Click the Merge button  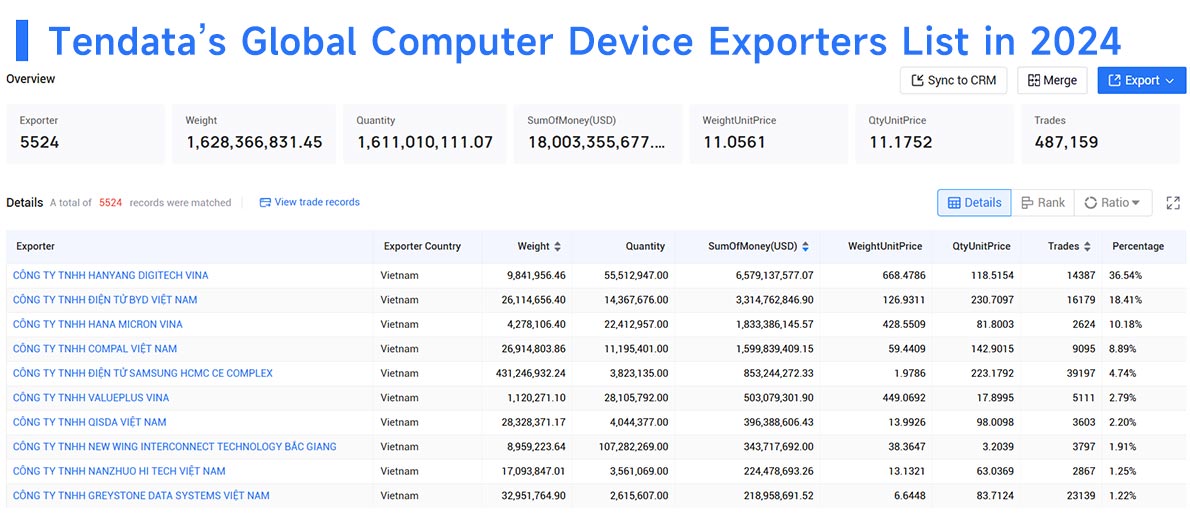1052,80
